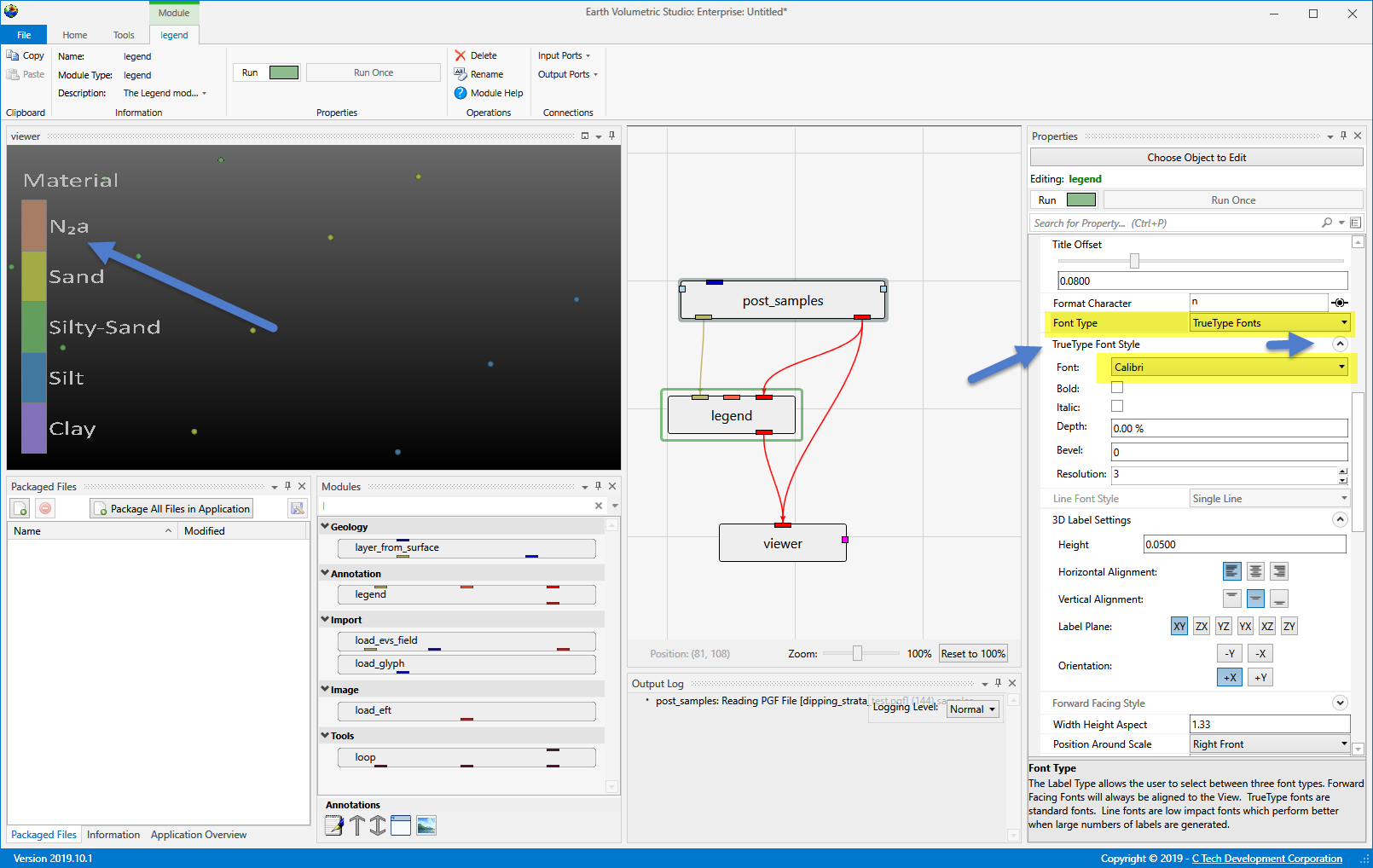Viewport: 1373px width, 868px height.
Task: Click the Module Help icon
Action: point(461,93)
